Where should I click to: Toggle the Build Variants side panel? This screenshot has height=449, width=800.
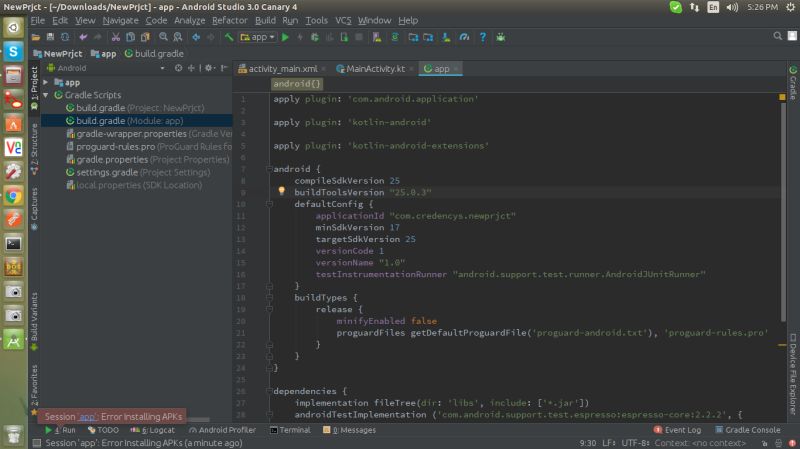pos(34,321)
